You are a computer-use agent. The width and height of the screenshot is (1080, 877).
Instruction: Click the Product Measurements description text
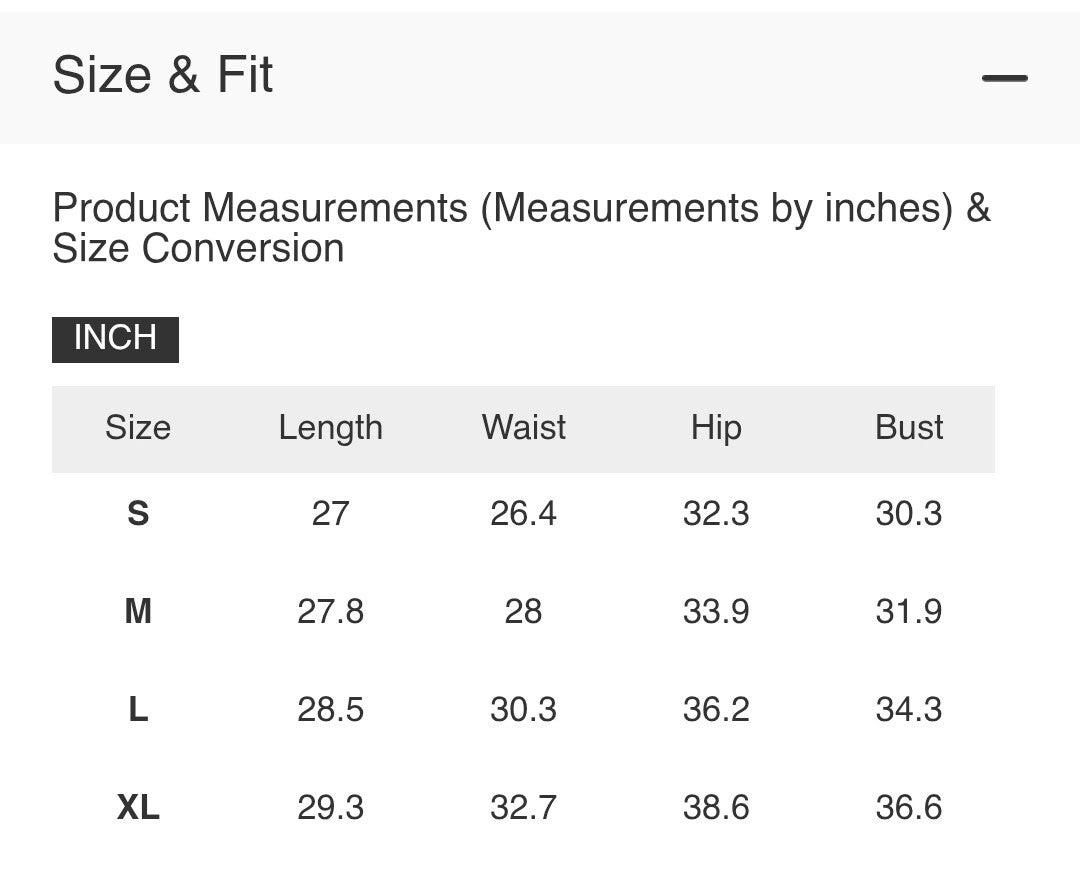pyautogui.click(x=520, y=228)
